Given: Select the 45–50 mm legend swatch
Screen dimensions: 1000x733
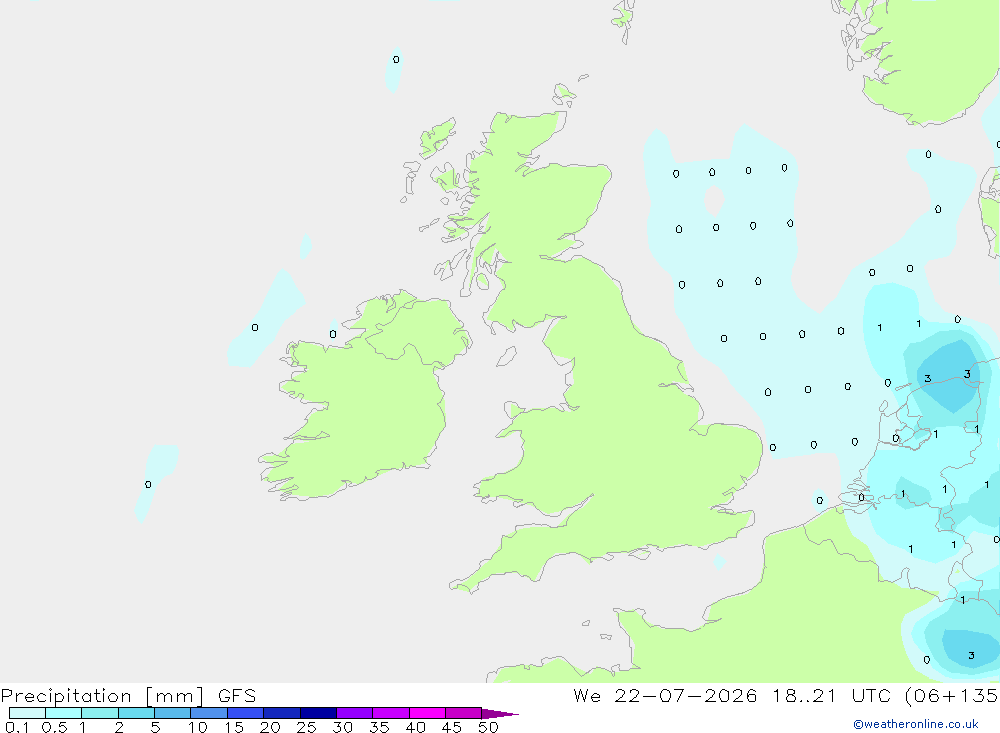Looking at the screenshot, I should [464, 713].
